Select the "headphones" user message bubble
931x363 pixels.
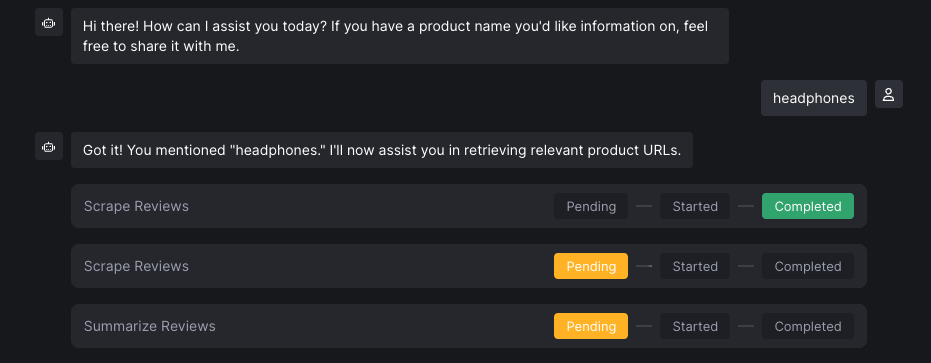(x=813, y=98)
